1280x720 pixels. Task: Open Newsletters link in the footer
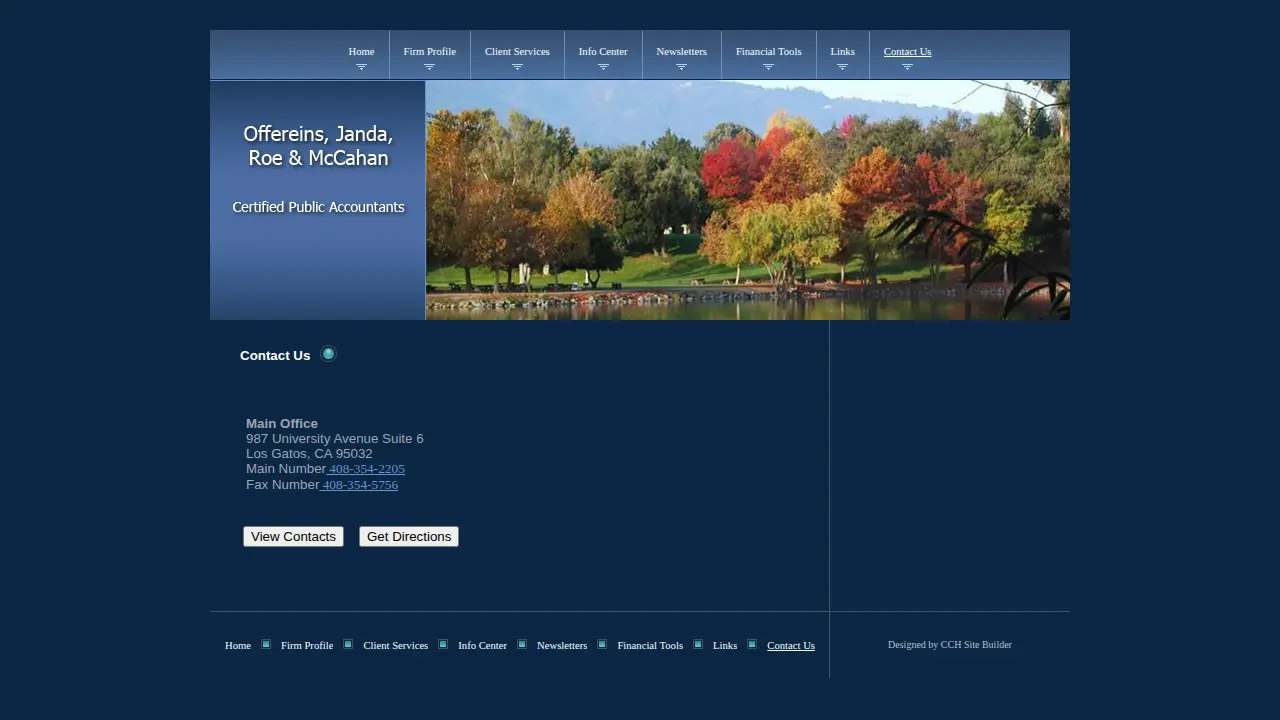(562, 645)
